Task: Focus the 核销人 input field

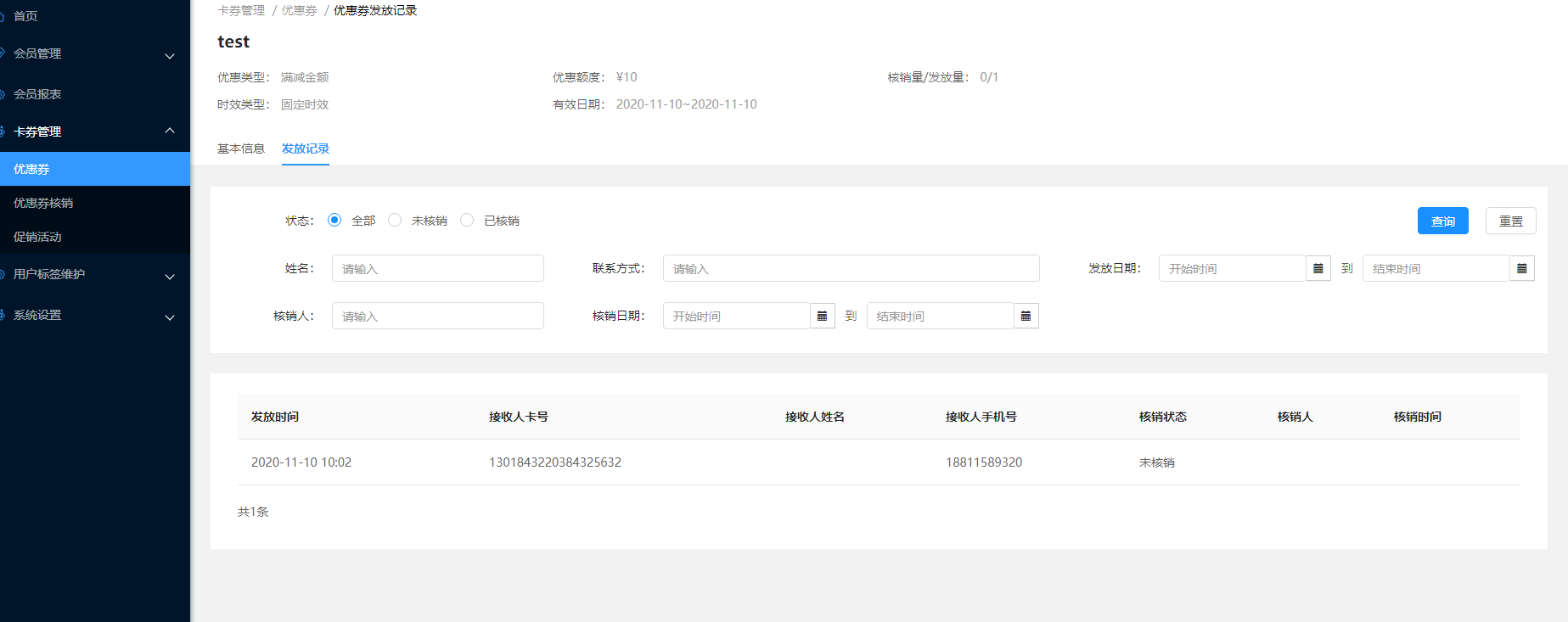Action: [438, 316]
